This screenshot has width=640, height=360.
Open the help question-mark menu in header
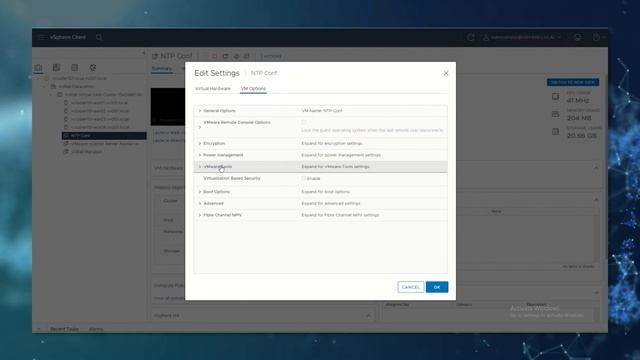click(598, 37)
